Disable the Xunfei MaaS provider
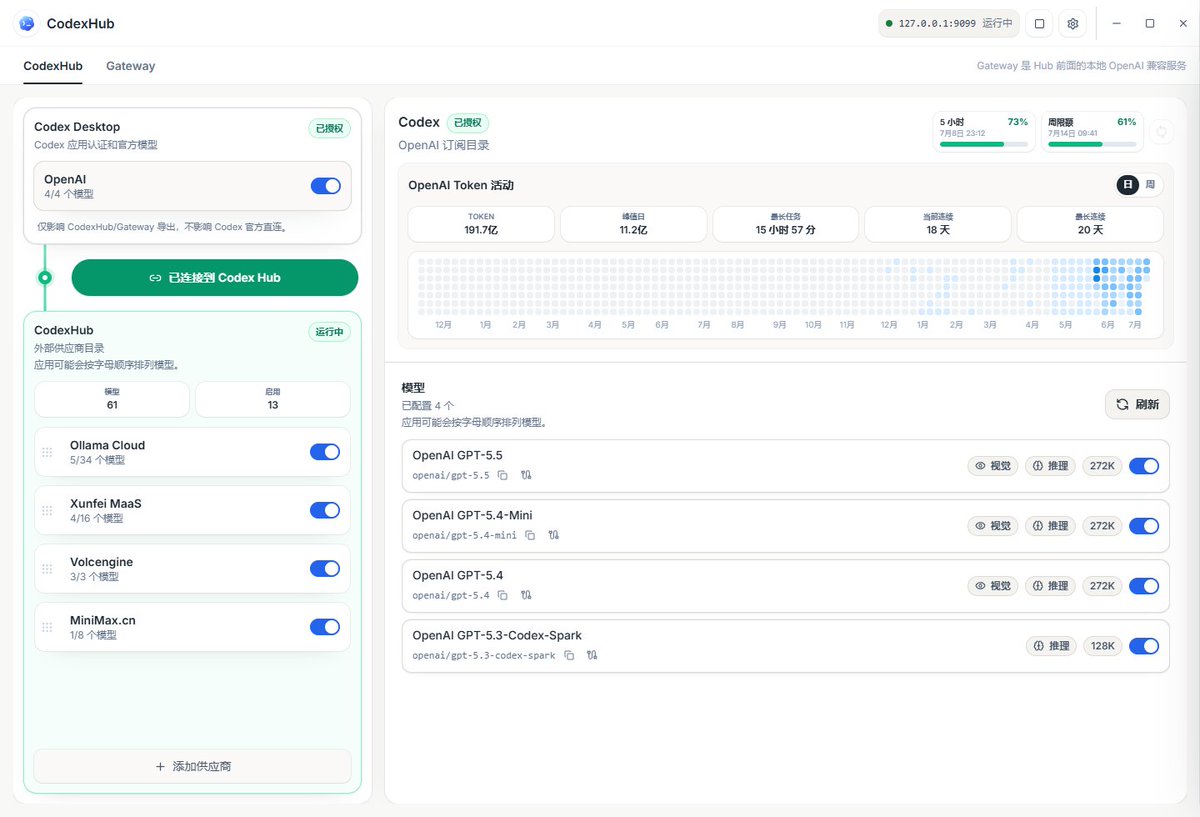1200x817 pixels. point(325,511)
